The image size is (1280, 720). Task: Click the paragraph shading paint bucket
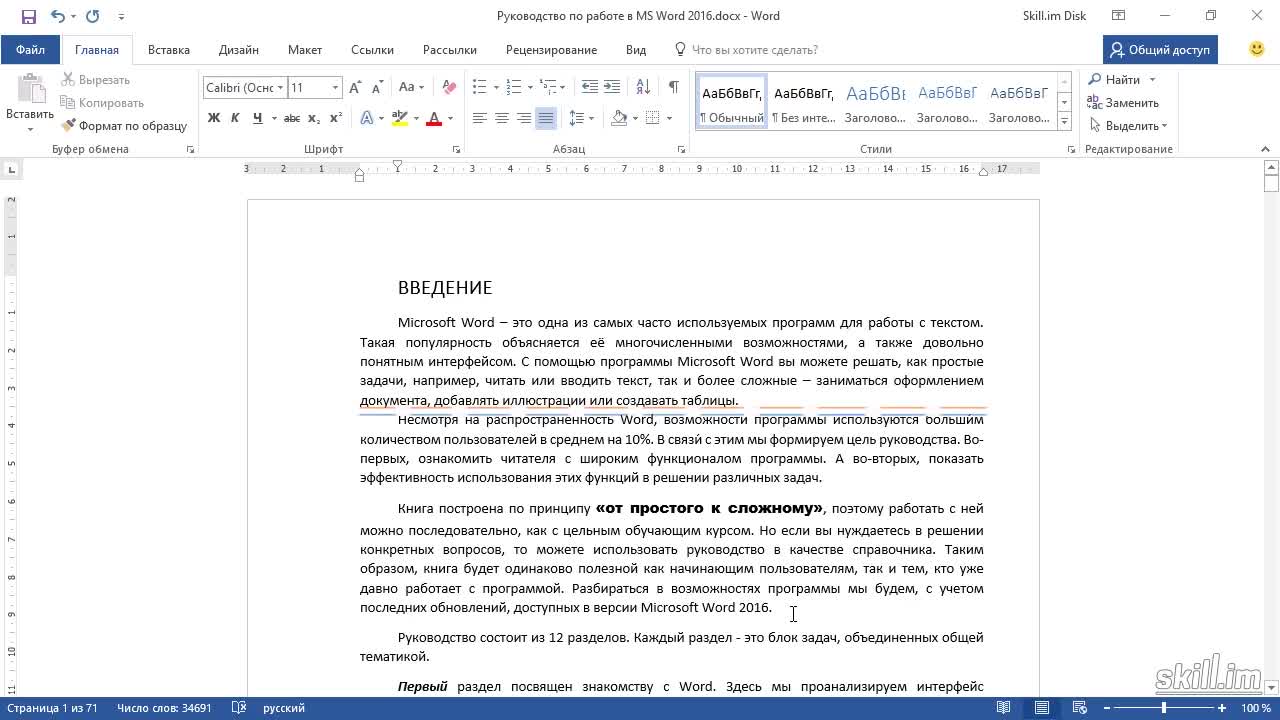[x=619, y=118]
